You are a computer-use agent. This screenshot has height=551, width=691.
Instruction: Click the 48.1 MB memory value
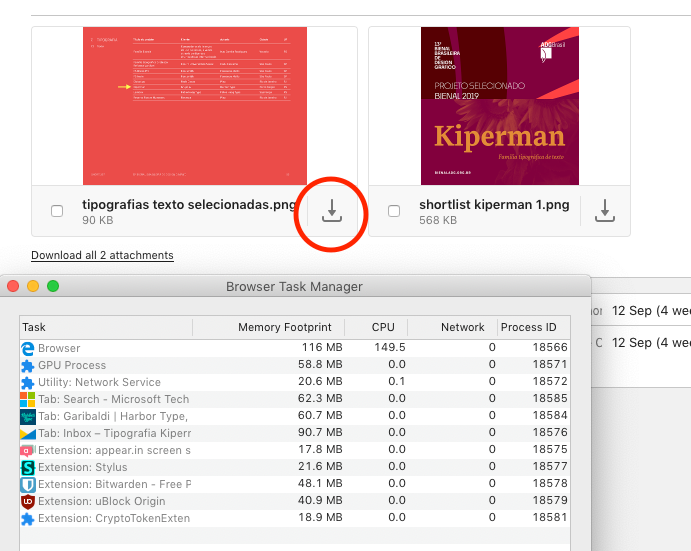click(320, 484)
